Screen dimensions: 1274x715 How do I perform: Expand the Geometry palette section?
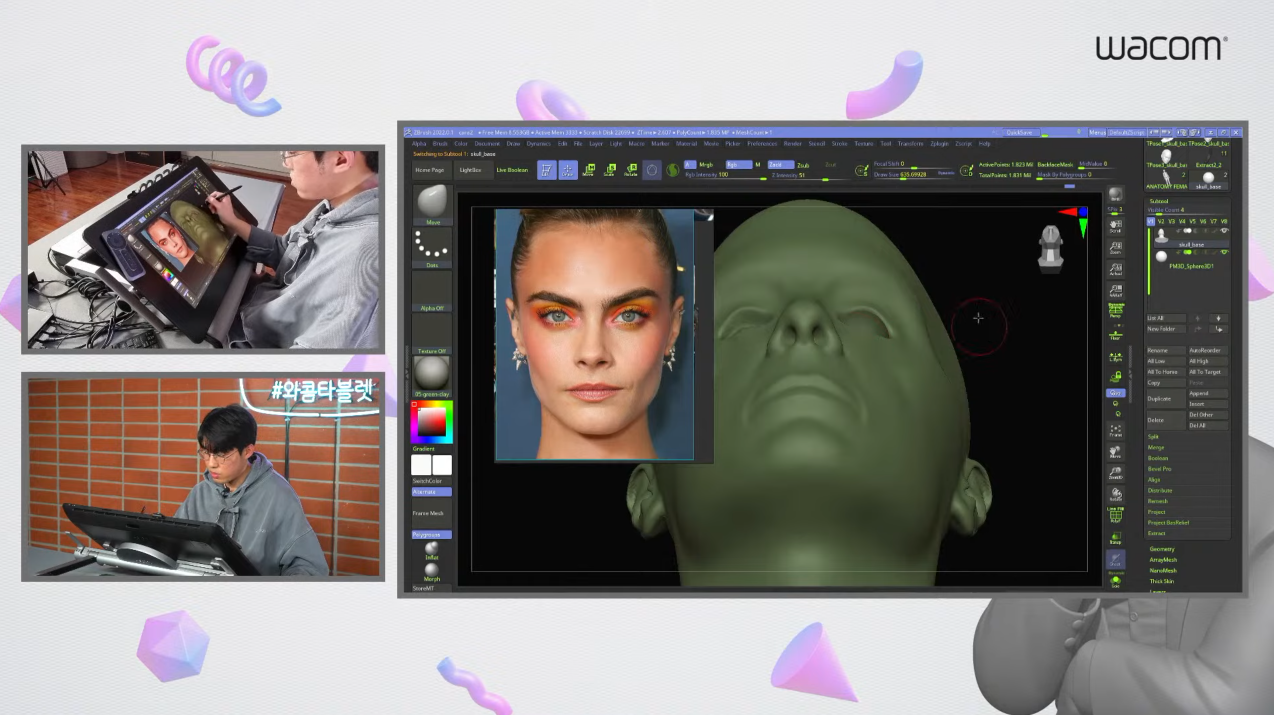pyautogui.click(x=1162, y=549)
